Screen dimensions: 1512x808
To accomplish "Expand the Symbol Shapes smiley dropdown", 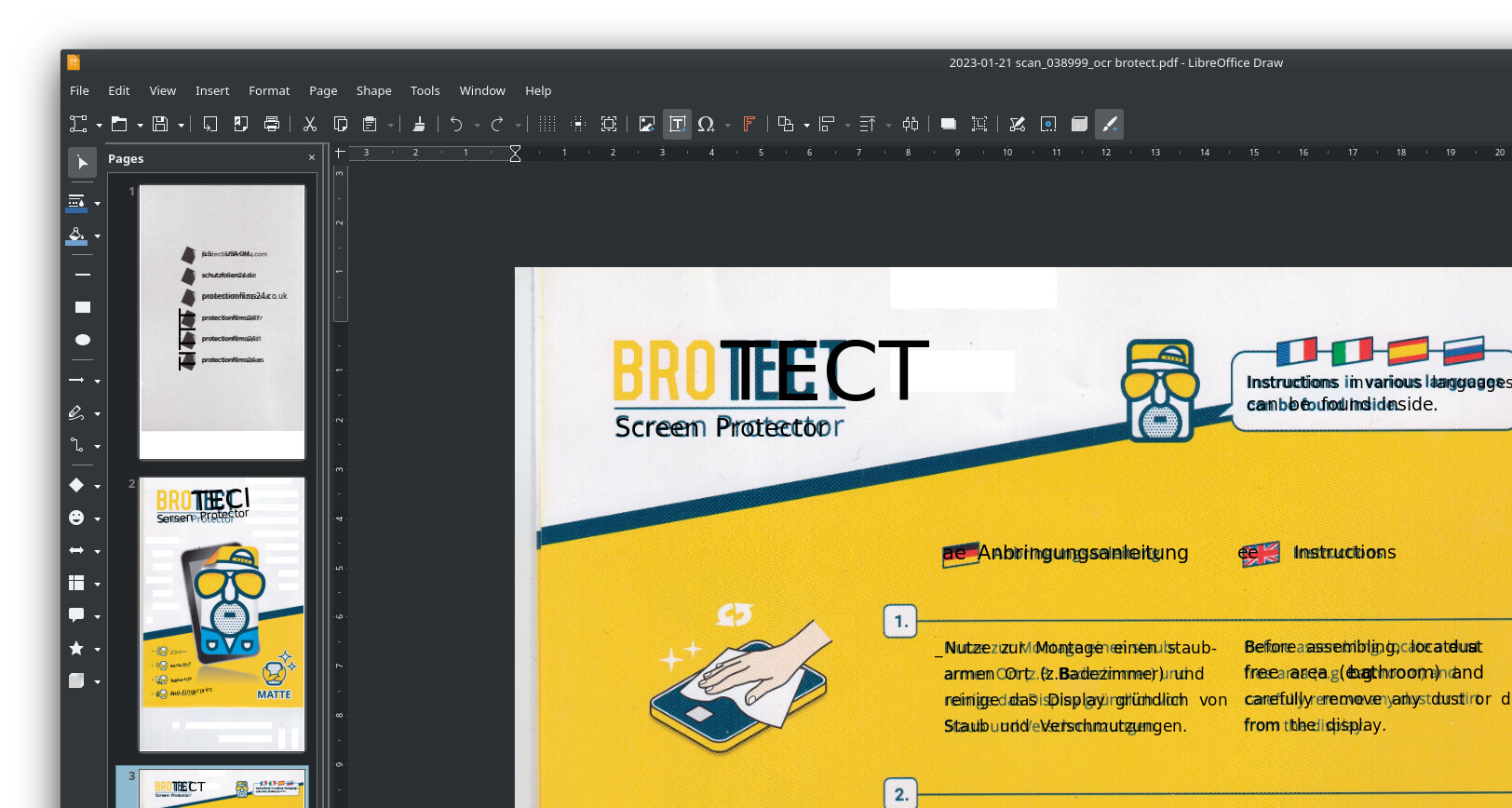I will [x=97, y=518].
